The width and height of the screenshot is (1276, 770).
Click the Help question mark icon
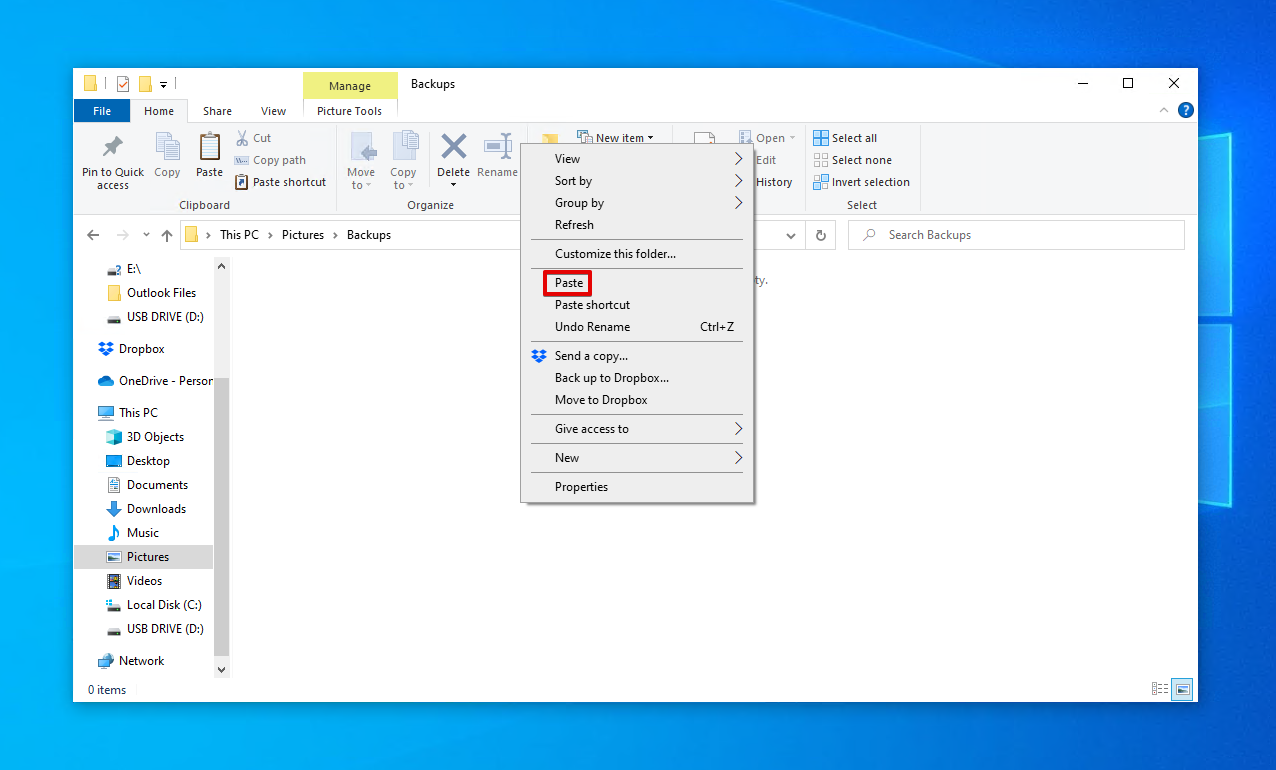pyautogui.click(x=1185, y=110)
